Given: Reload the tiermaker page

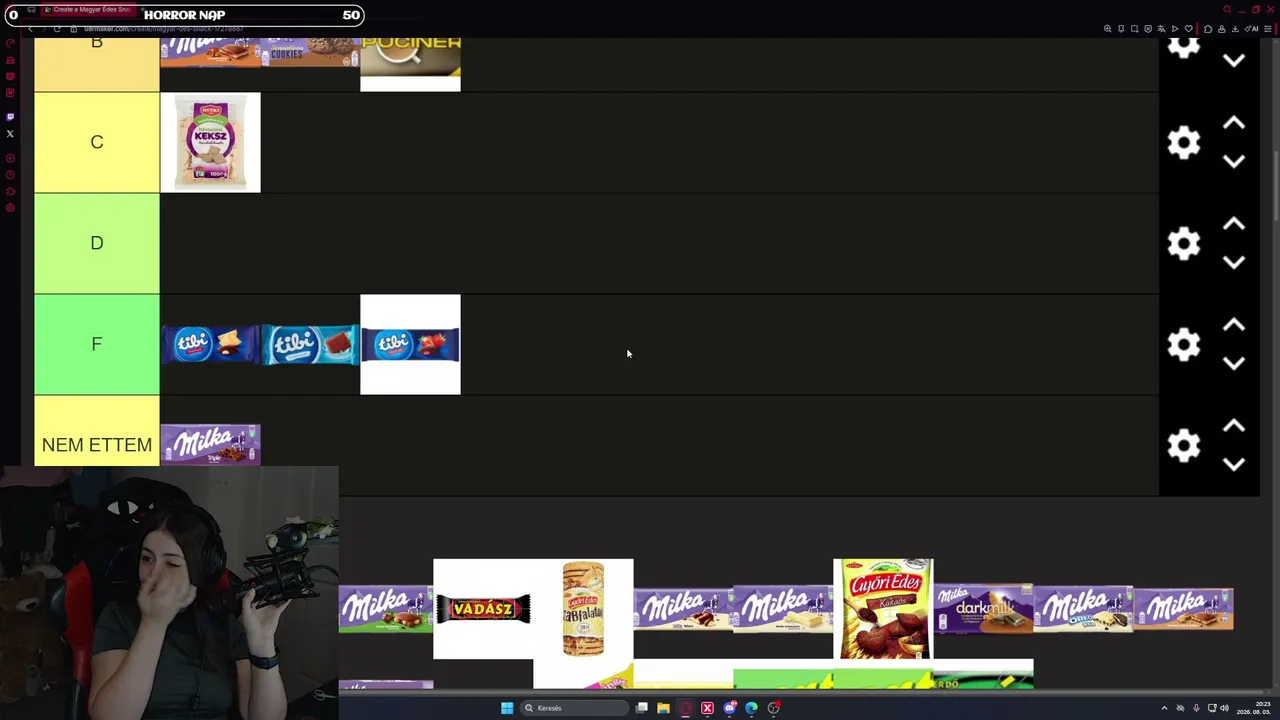Looking at the screenshot, I should pos(57,29).
